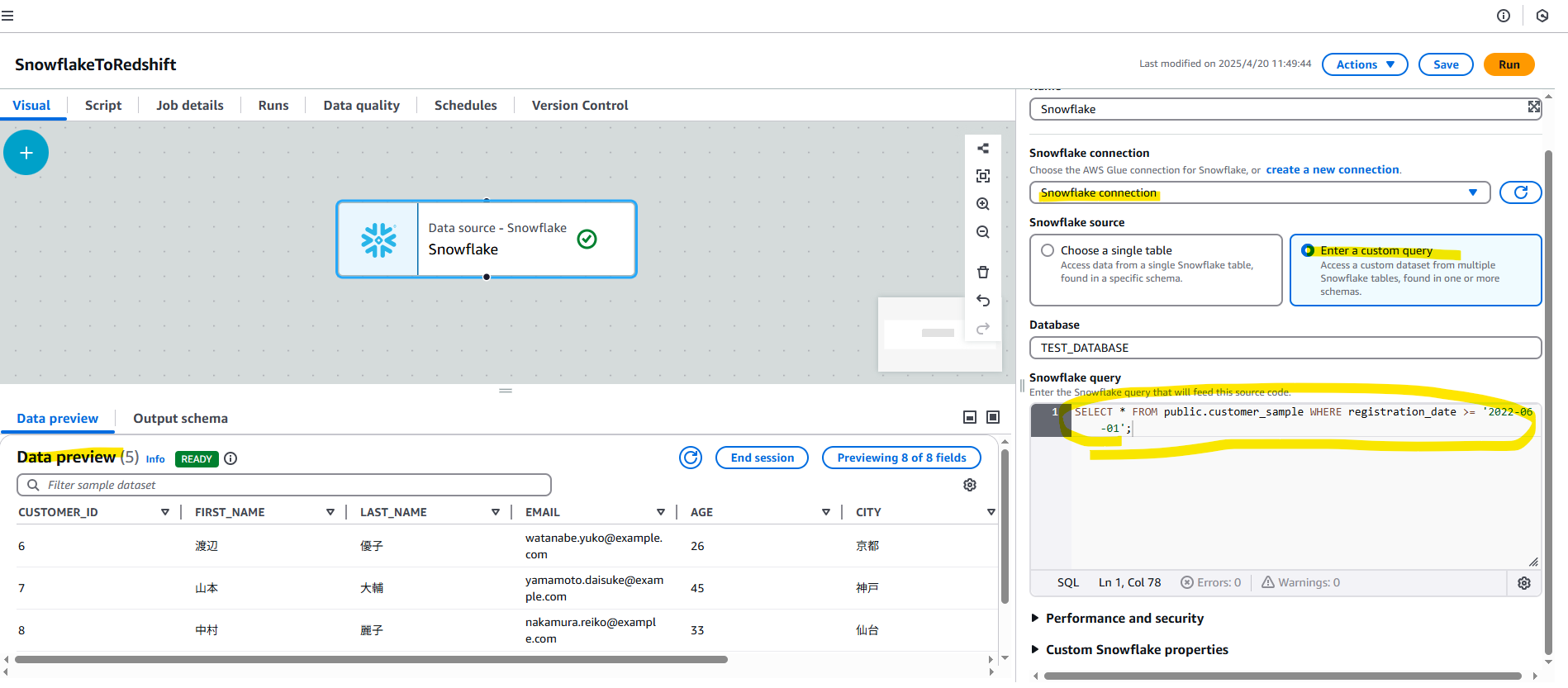Maximize the preview panel
This screenshot has height=688, width=1568.
coord(993,418)
